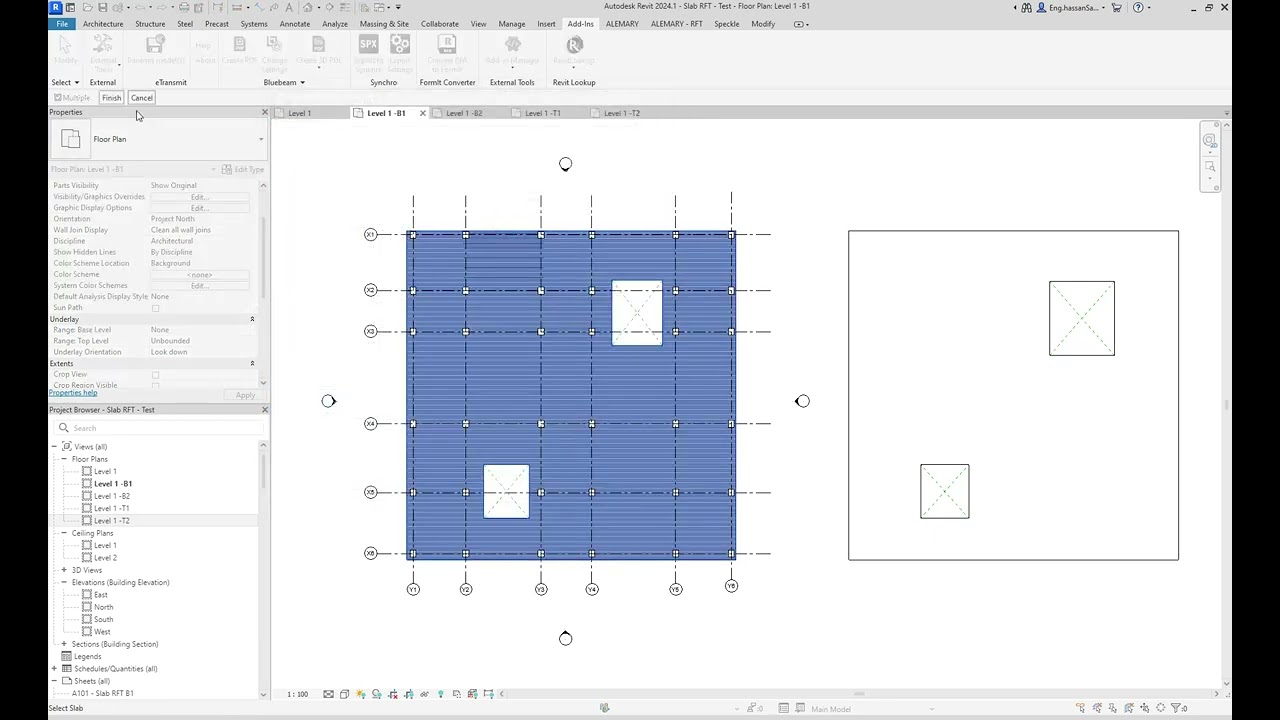This screenshot has width=1280, height=720.
Task: Click the Default 3D View house icon
Action: click(x=307, y=7)
